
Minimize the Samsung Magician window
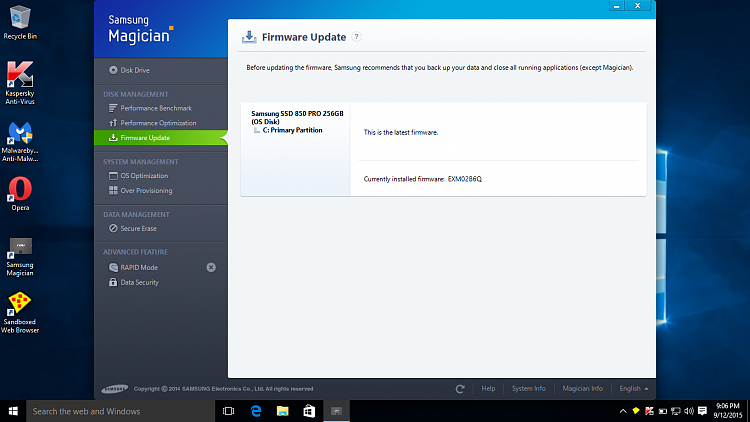coord(617,6)
